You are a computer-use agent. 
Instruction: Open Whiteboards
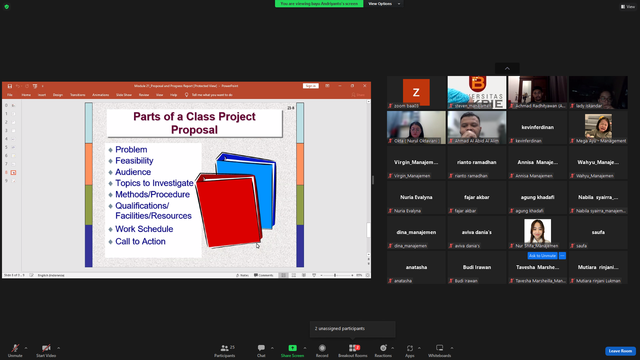(x=440, y=350)
